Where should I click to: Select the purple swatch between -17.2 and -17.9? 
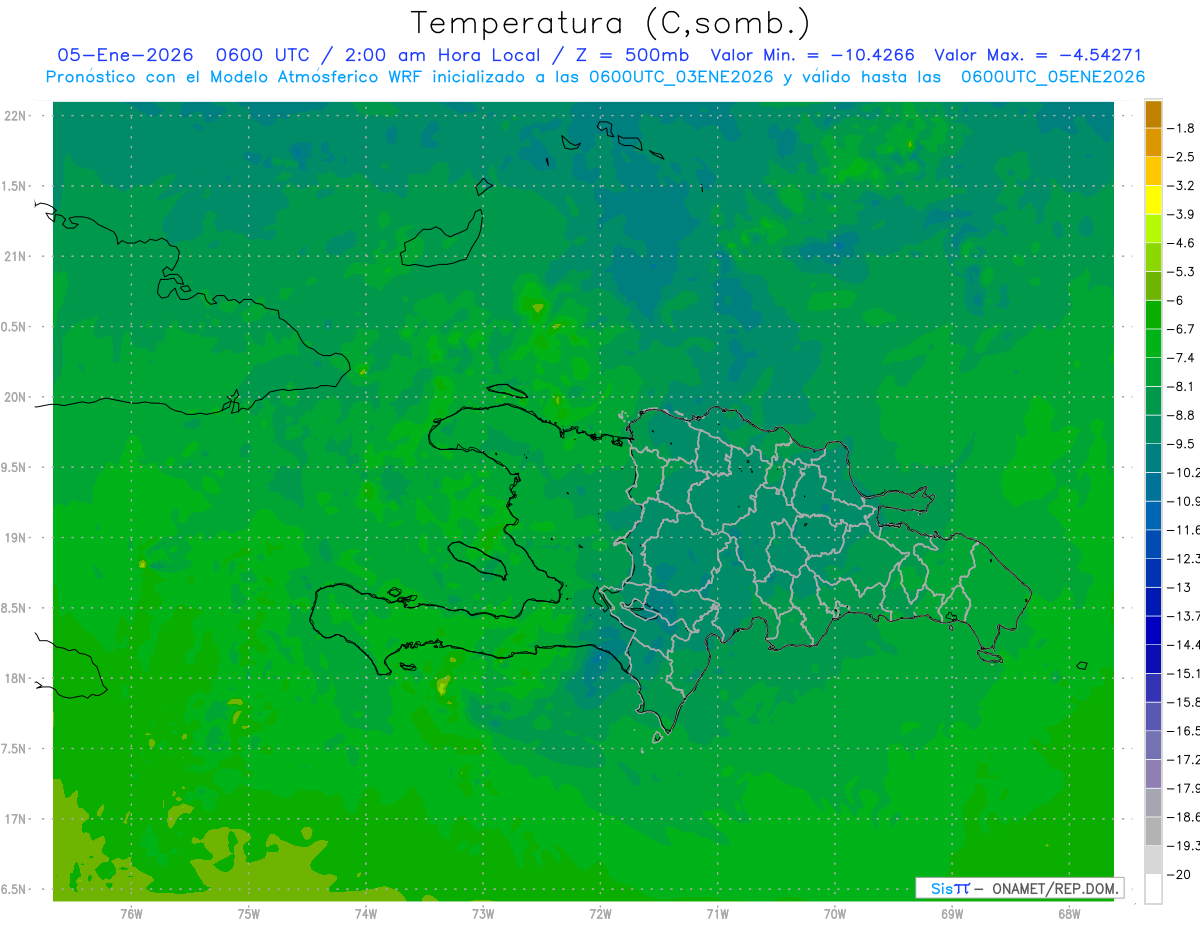coord(1153,774)
